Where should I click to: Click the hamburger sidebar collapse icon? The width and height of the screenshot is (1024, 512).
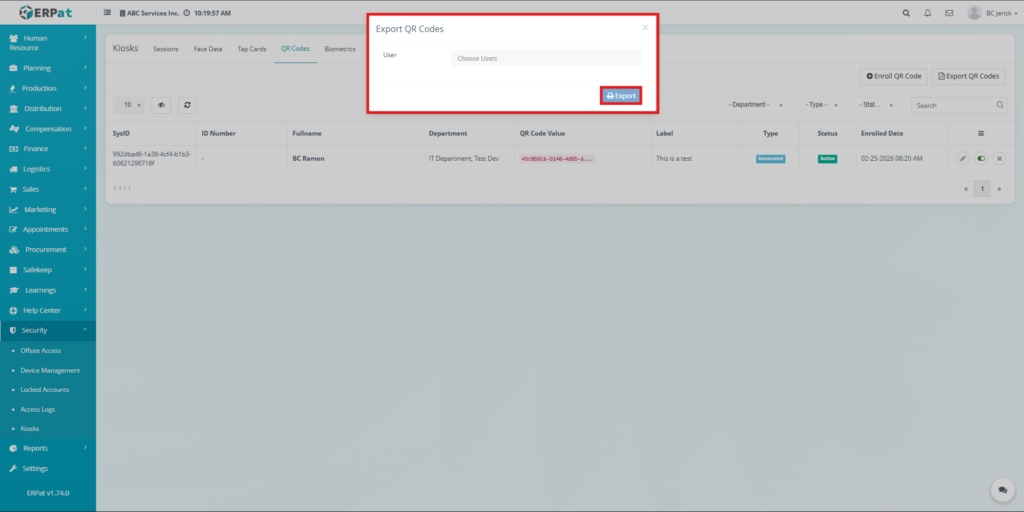click(108, 13)
